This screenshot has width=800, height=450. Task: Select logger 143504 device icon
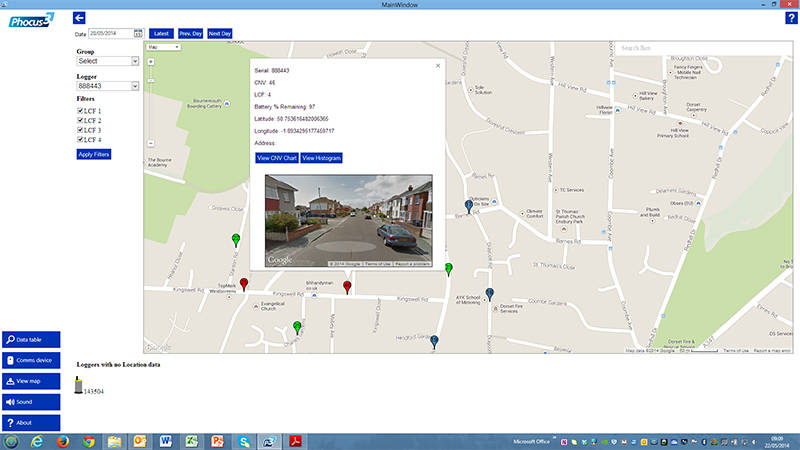(79, 383)
